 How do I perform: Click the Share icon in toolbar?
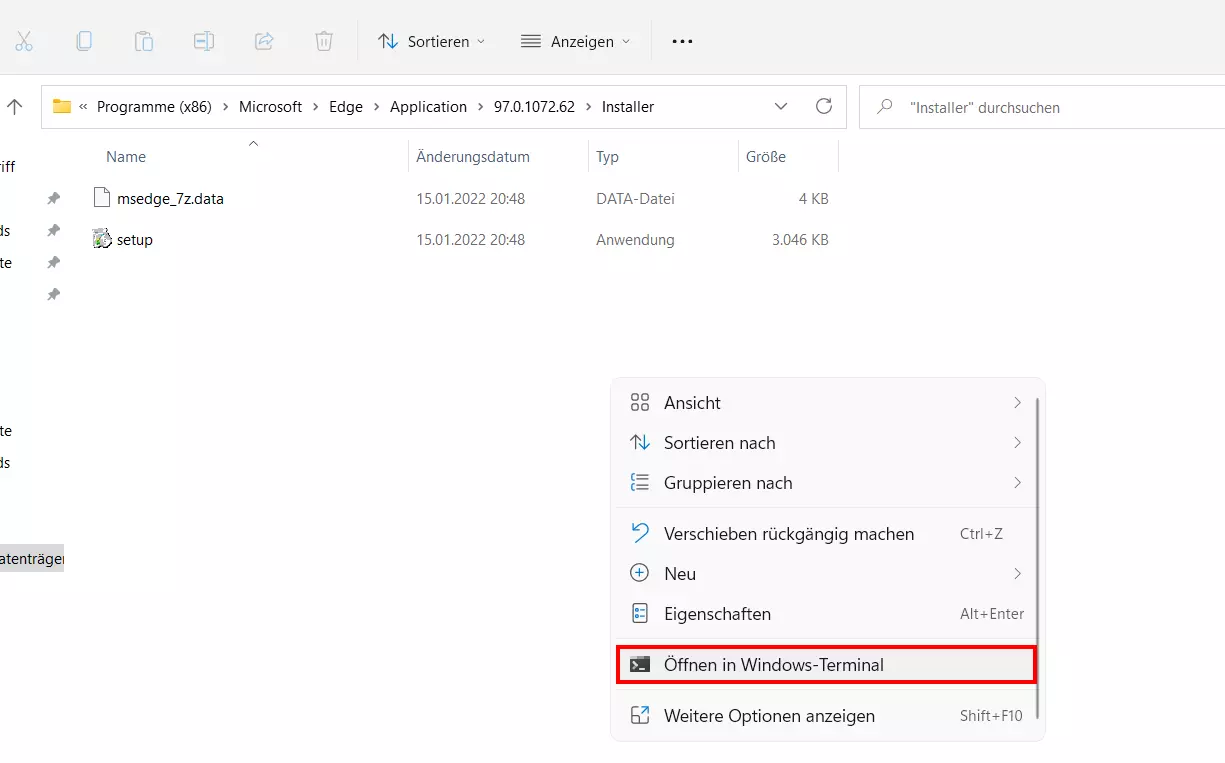pyautogui.click(x=264, y=41)
